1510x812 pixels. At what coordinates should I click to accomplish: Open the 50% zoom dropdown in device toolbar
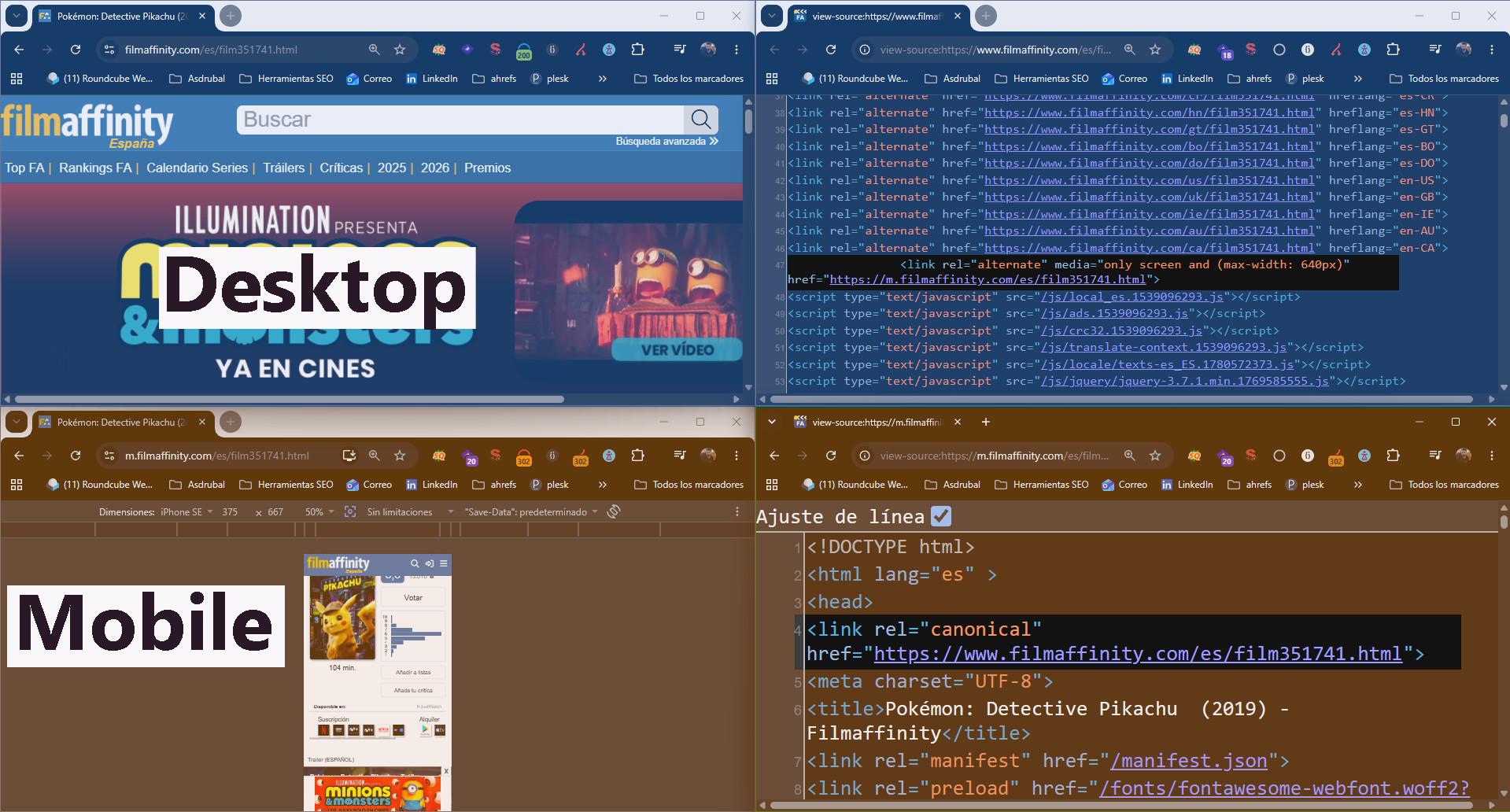[319, 512]
